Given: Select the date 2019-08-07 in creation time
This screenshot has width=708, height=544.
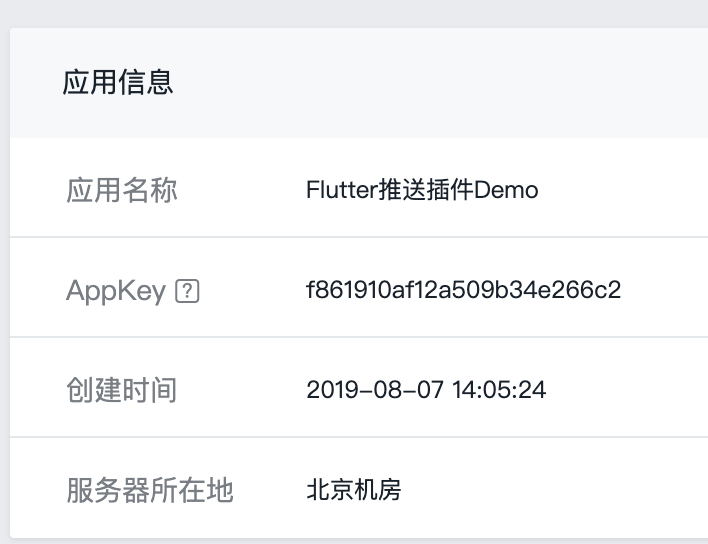Looking at the screenshot, I should tap(375, 390).
